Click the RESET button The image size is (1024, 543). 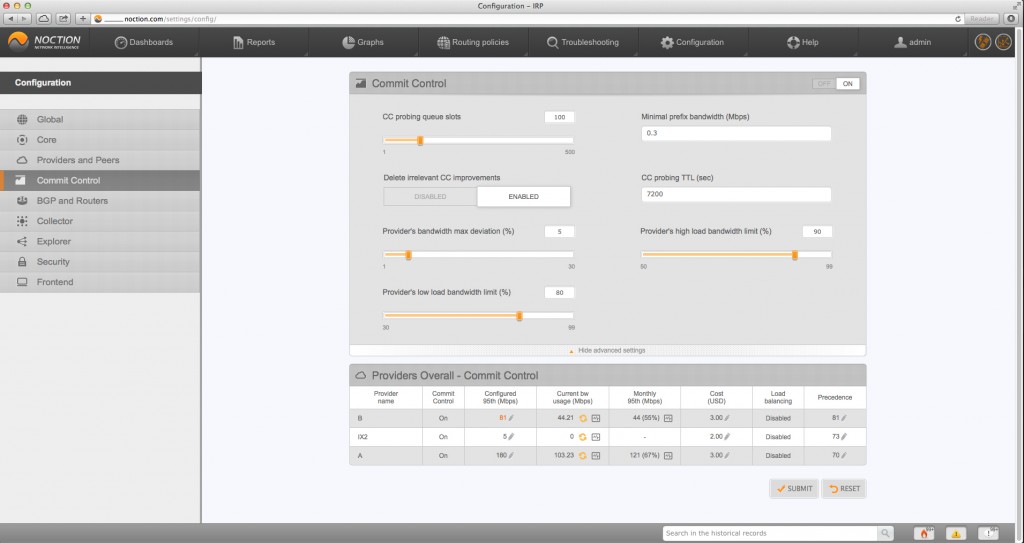(843, 489)
